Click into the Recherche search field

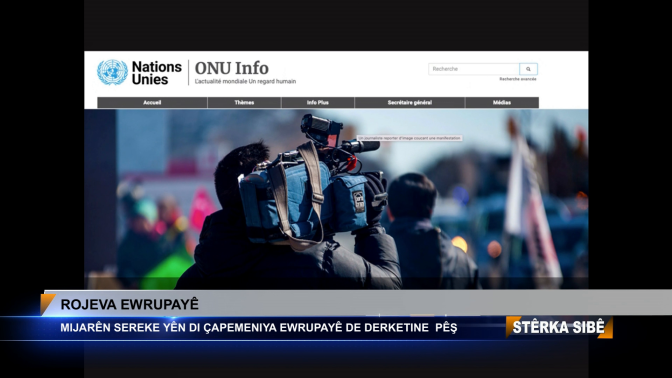[474, 69]
